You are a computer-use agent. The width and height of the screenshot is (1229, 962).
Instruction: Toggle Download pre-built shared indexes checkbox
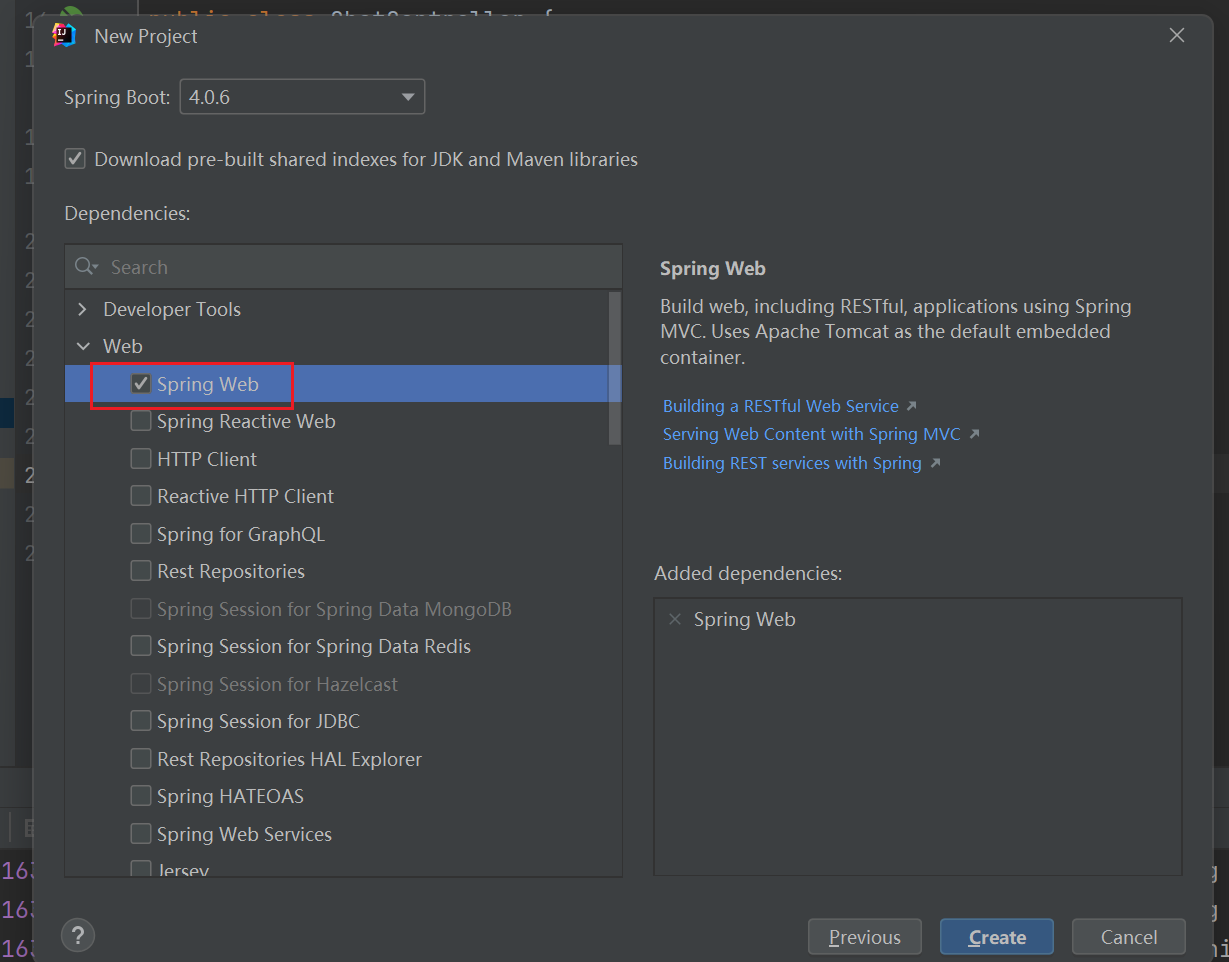point(75,159)
